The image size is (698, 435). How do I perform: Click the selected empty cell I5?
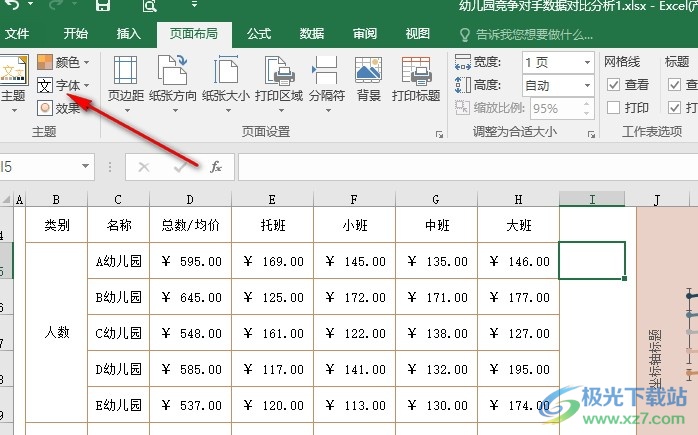click(x=592, y=261)
